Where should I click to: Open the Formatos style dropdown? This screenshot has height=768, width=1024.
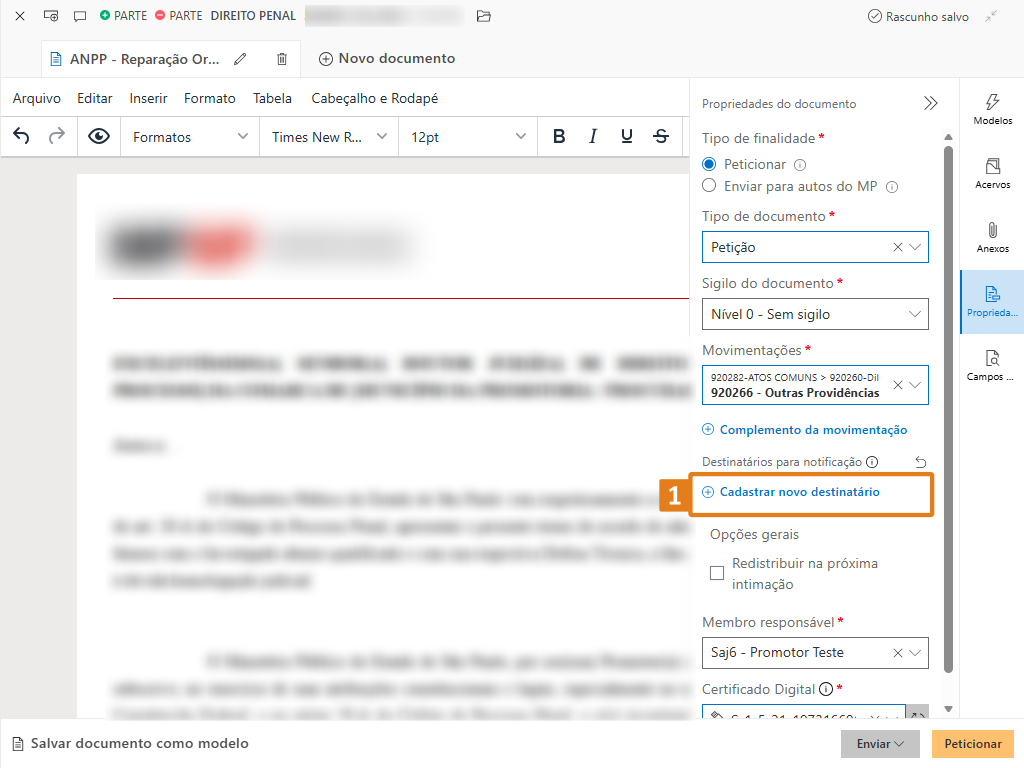(x=189, y=137)
